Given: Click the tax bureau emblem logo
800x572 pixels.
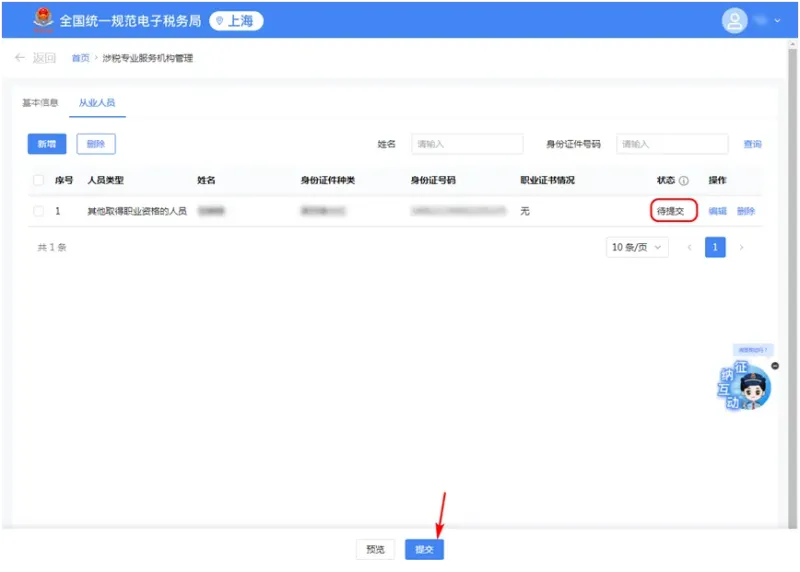Looking at the screenshot, I should (x=43, y=20).
